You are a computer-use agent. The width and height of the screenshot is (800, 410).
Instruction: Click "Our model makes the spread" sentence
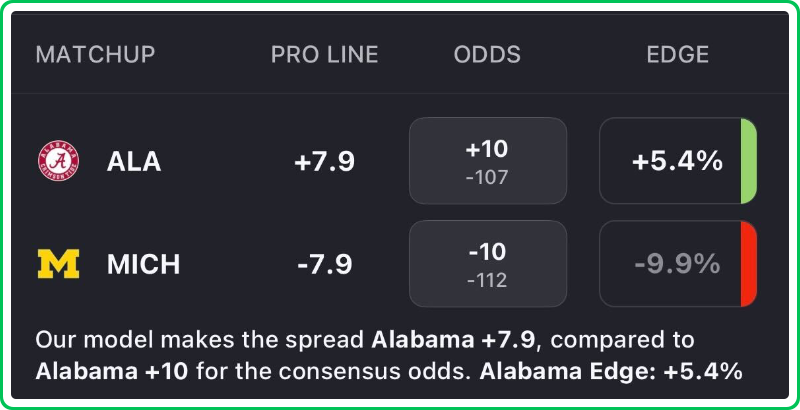[200, 341]
